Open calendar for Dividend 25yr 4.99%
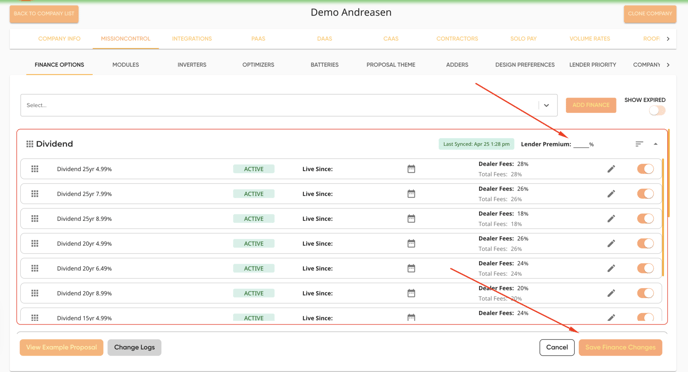Viewport: 688px width, 372px height. [x=411, y=169]
